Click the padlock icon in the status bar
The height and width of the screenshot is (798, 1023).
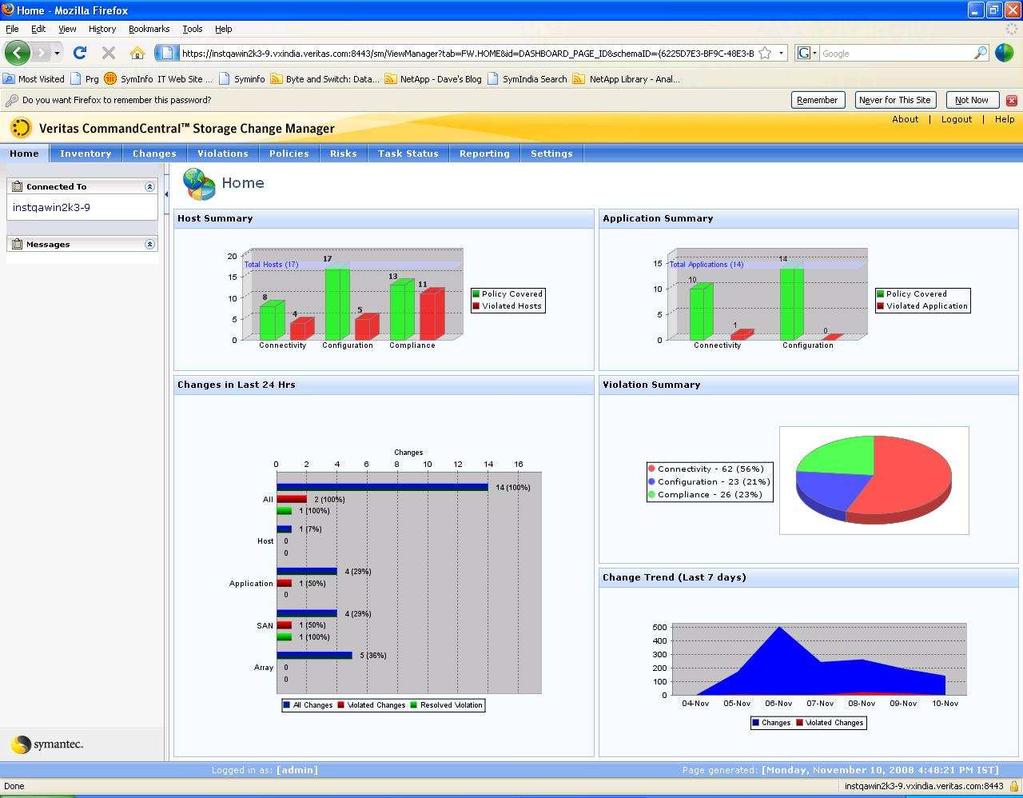coord(1014,786)
